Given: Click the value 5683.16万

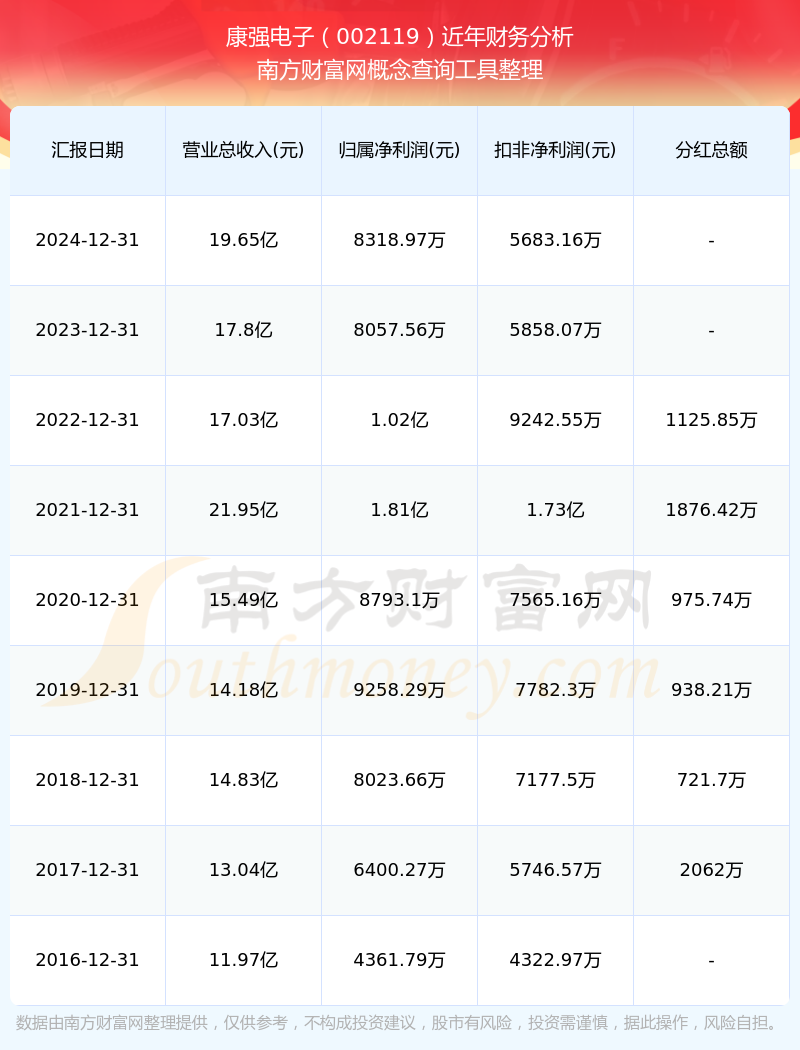Looking at the screenshot, I should pos(556,240).
